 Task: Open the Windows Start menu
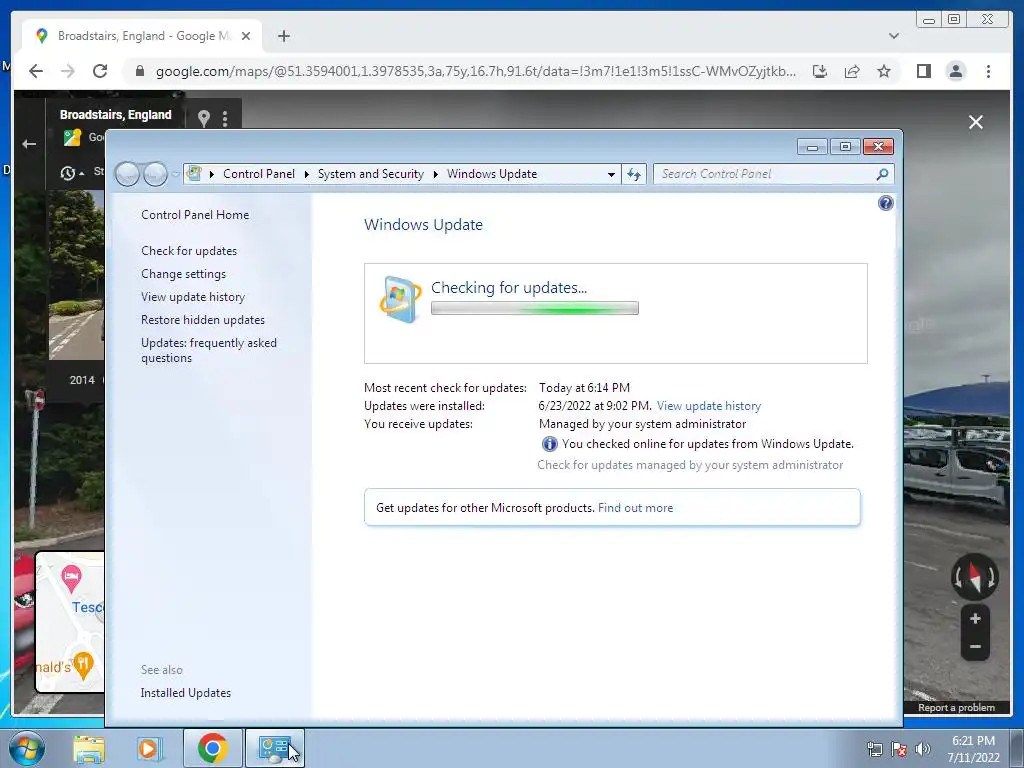point(27,749)
